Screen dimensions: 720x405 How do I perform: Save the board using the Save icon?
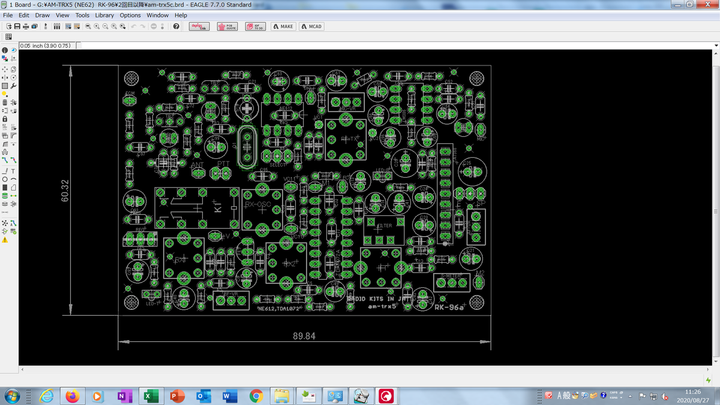16,26
